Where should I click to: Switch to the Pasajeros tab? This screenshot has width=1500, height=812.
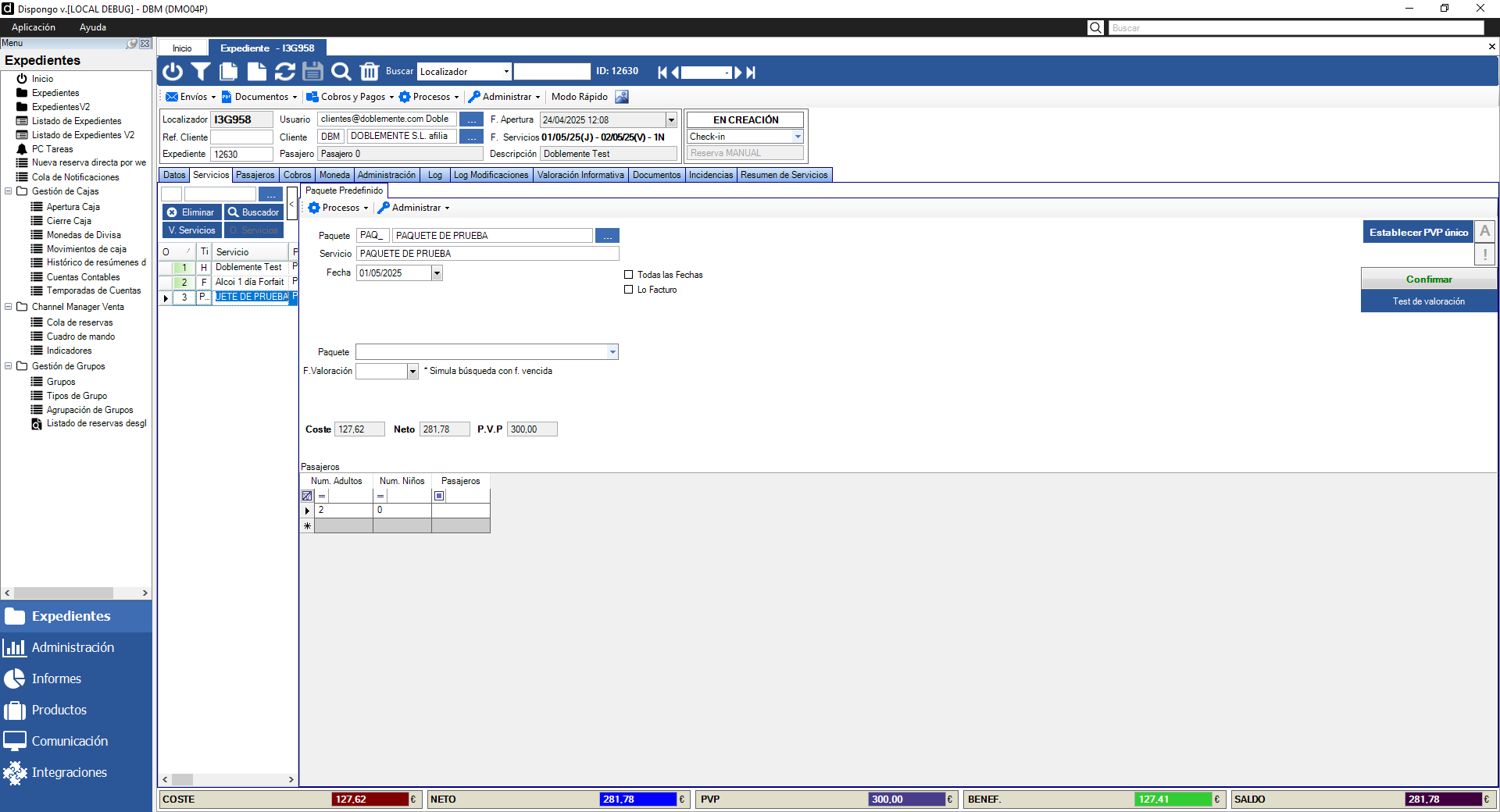[255, 175]
